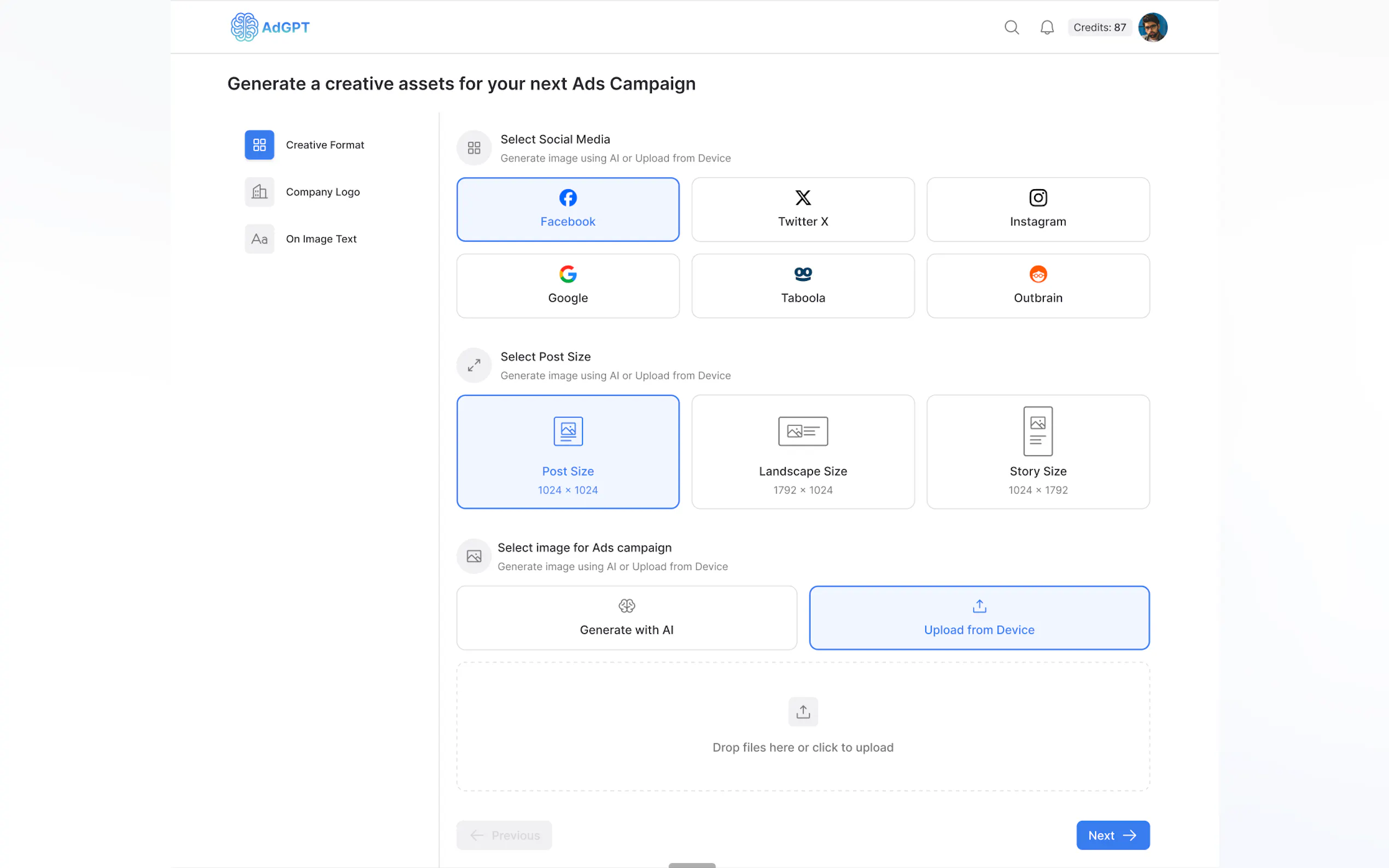This screenshot has height=868, width=1389.
Task: Select Upload from Device option
Action: point(978,618)
